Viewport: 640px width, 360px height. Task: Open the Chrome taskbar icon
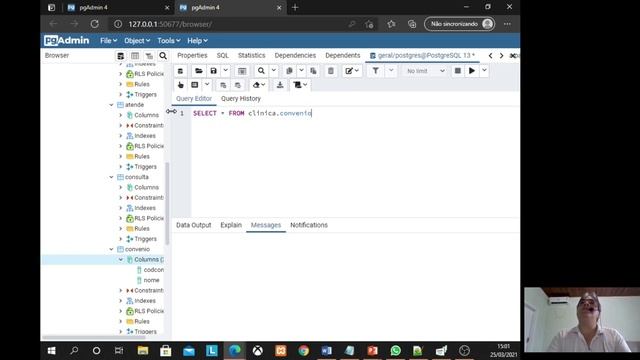tap(303, 351)
